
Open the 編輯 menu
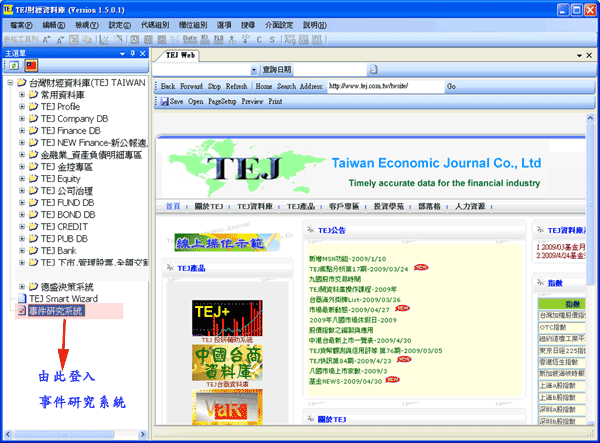(54, 25)
